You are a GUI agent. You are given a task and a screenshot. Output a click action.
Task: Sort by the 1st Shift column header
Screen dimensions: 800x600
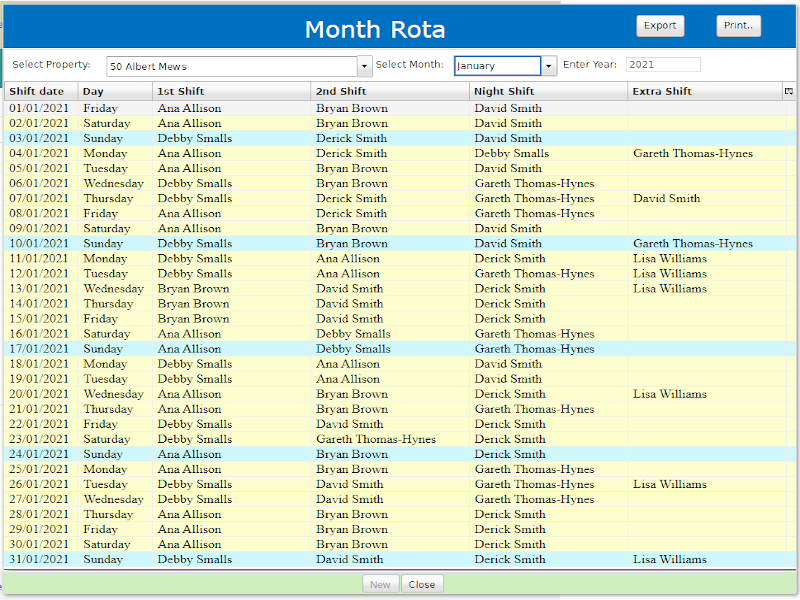(x=232, y=91)
